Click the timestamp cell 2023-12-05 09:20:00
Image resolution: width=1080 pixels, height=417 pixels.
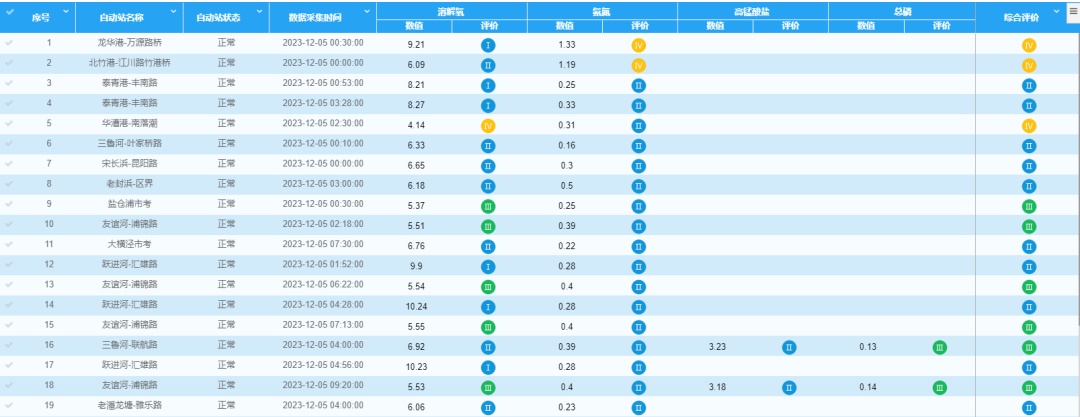click(323, 385)
